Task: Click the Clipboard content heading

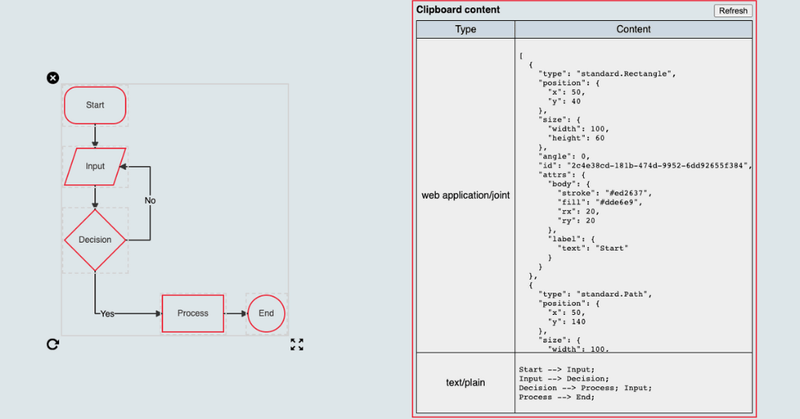Action: 458,10
